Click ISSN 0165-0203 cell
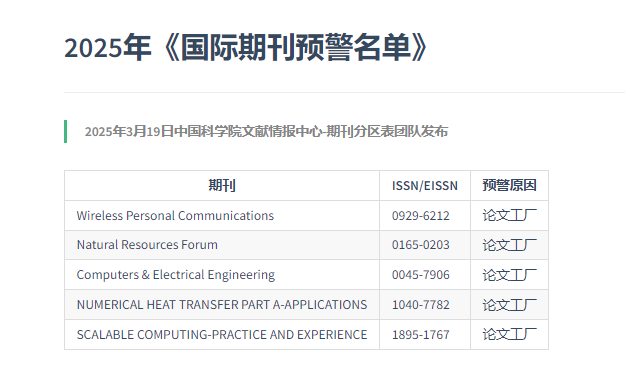 [x=421, y=245]
